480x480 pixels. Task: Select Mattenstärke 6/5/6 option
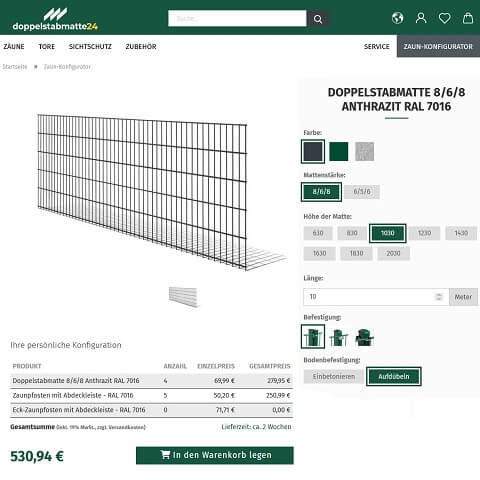[x=362, y=192]
